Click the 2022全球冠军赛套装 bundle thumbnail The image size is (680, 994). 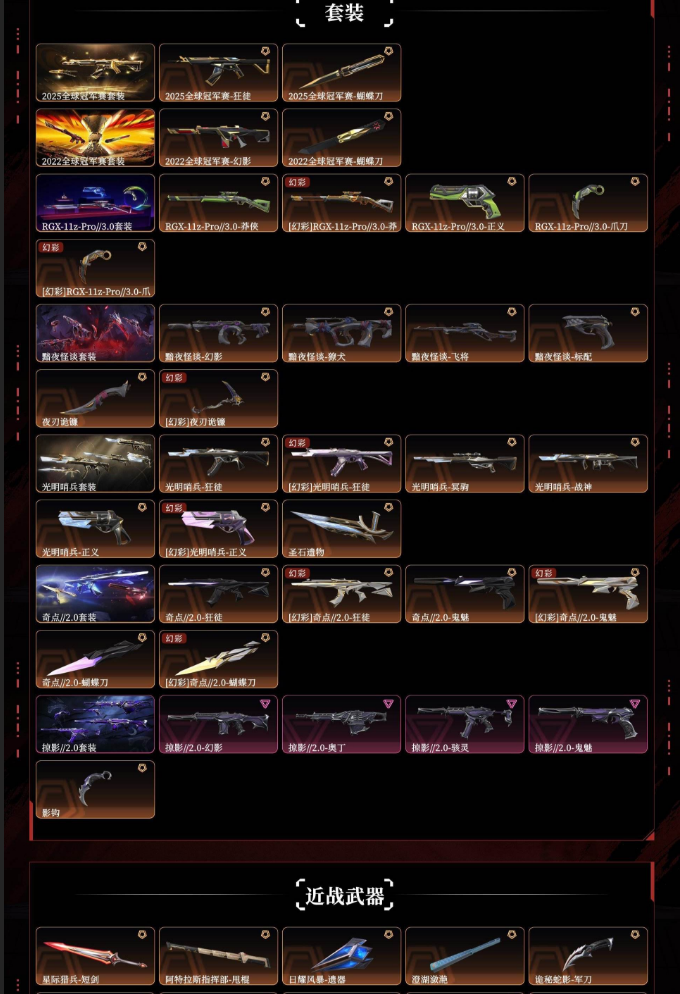(x=95, y=138)
